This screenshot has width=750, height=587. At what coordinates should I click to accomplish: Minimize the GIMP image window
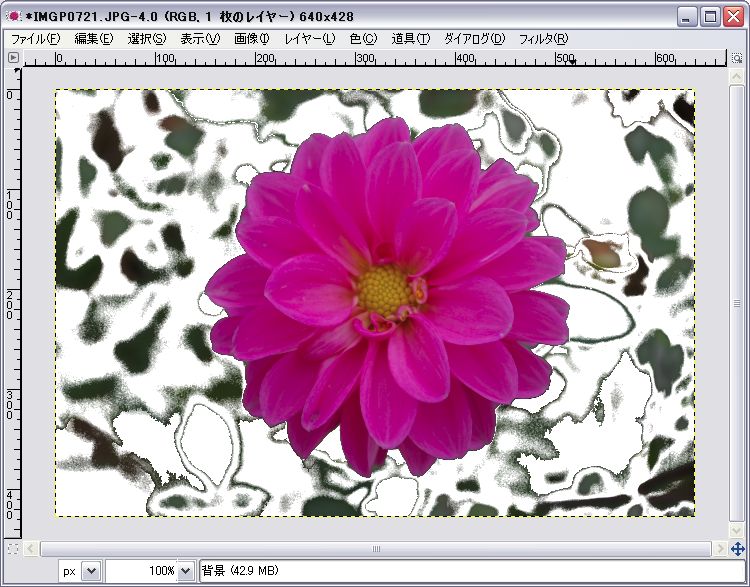pos(687,17)
